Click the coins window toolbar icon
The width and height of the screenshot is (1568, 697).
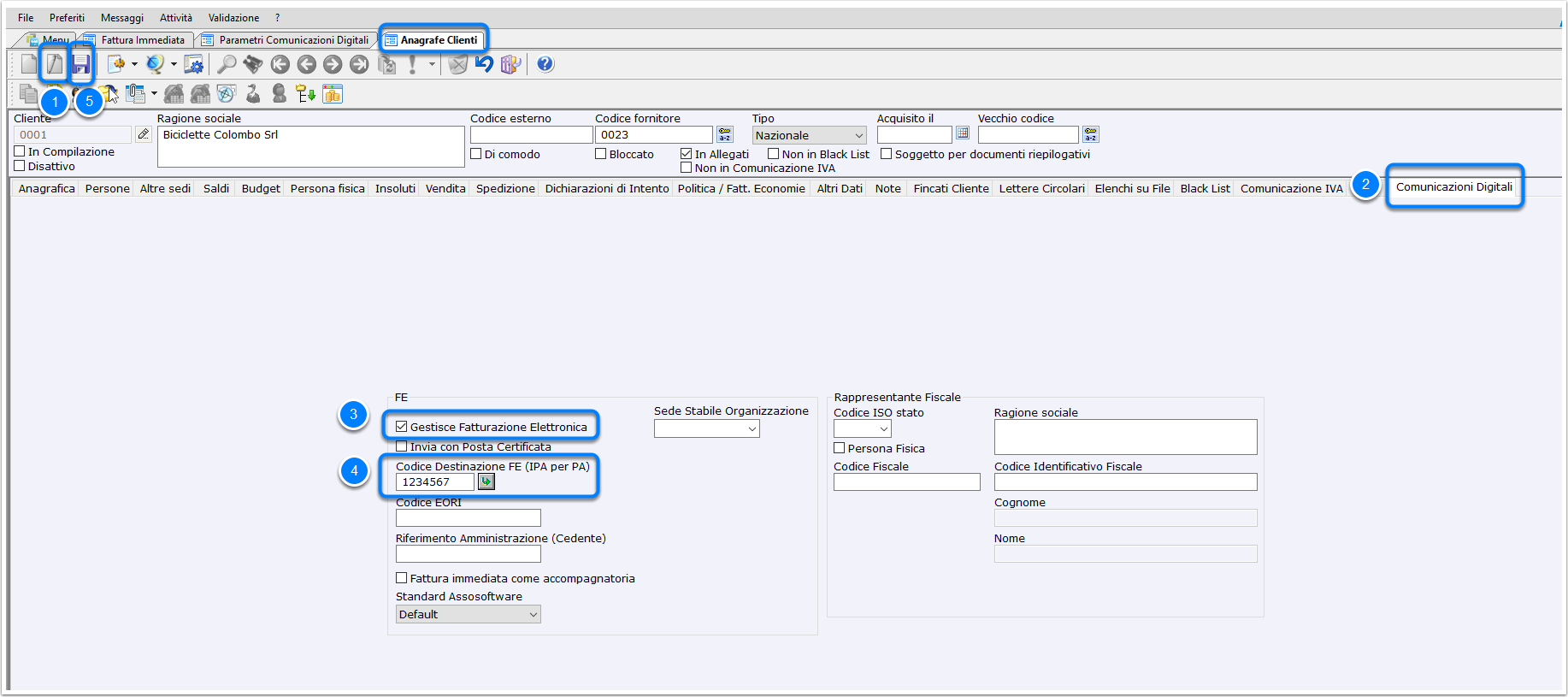tap(333, 94)
